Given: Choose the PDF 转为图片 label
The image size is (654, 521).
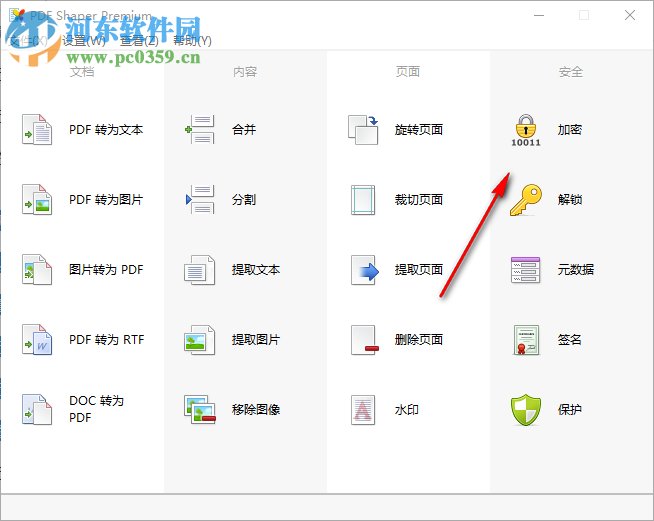Looking at the screenshot, I should tap(106, 200).
